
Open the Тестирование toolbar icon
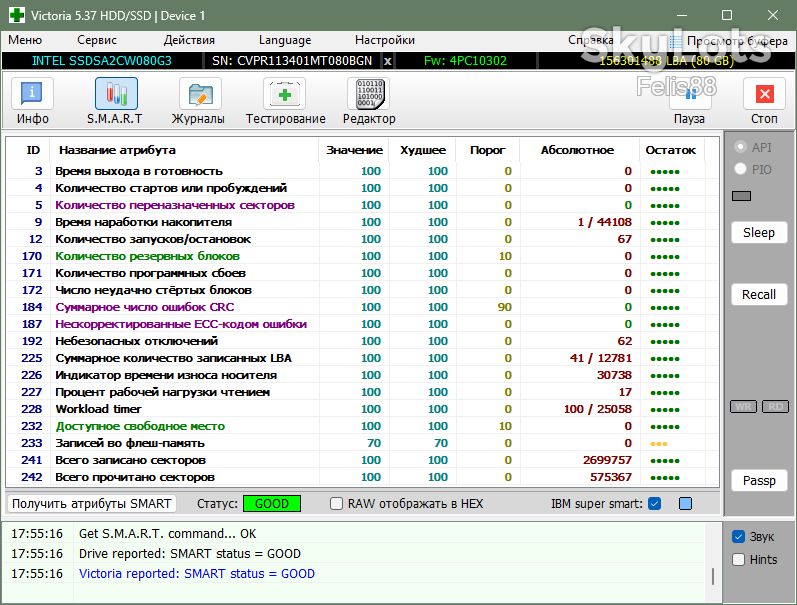click(x=284, y=94)
